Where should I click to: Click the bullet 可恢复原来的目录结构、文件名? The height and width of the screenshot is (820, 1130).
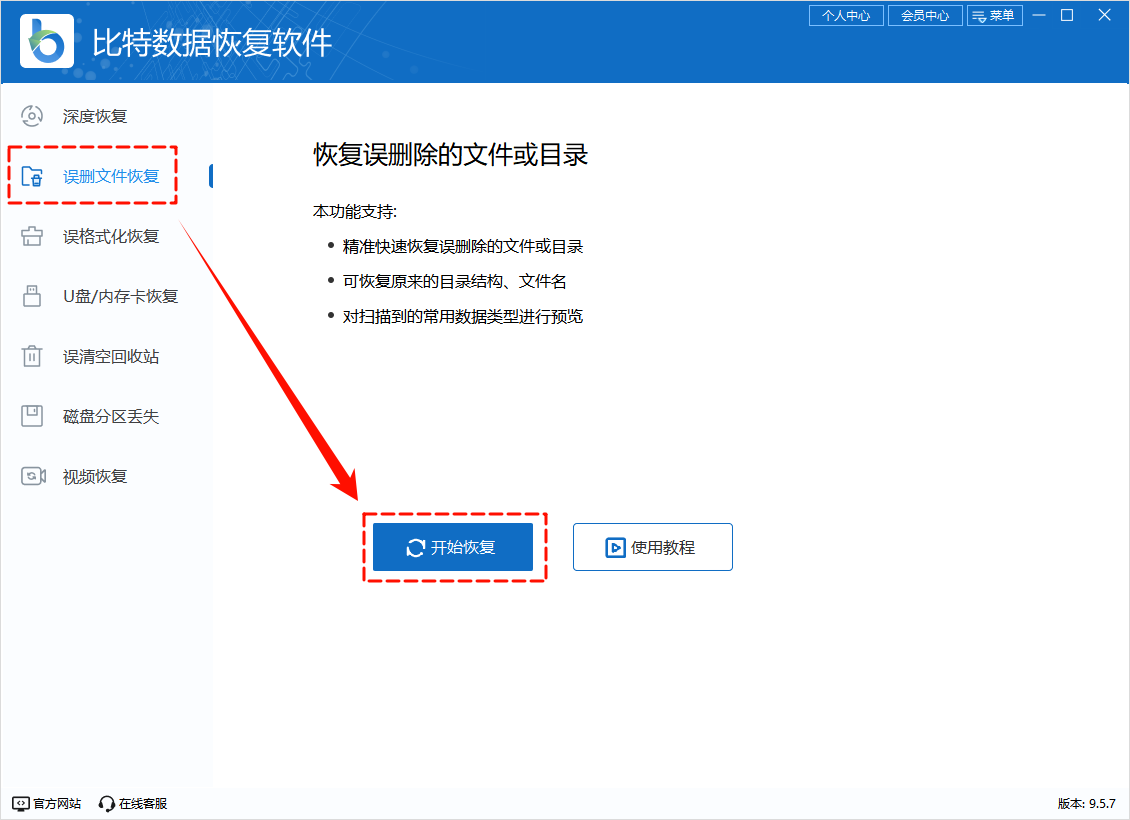point(454,281)
